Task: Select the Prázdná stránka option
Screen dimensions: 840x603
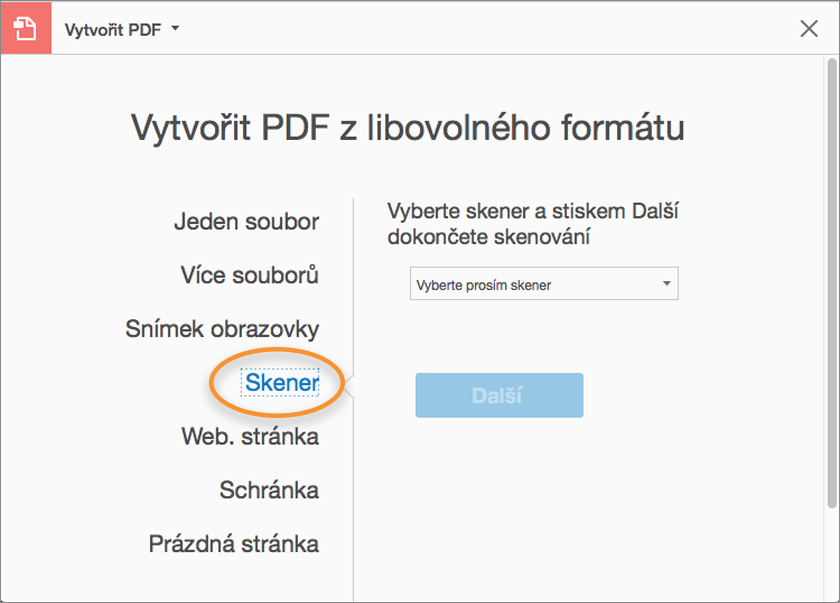Action: 234,544
